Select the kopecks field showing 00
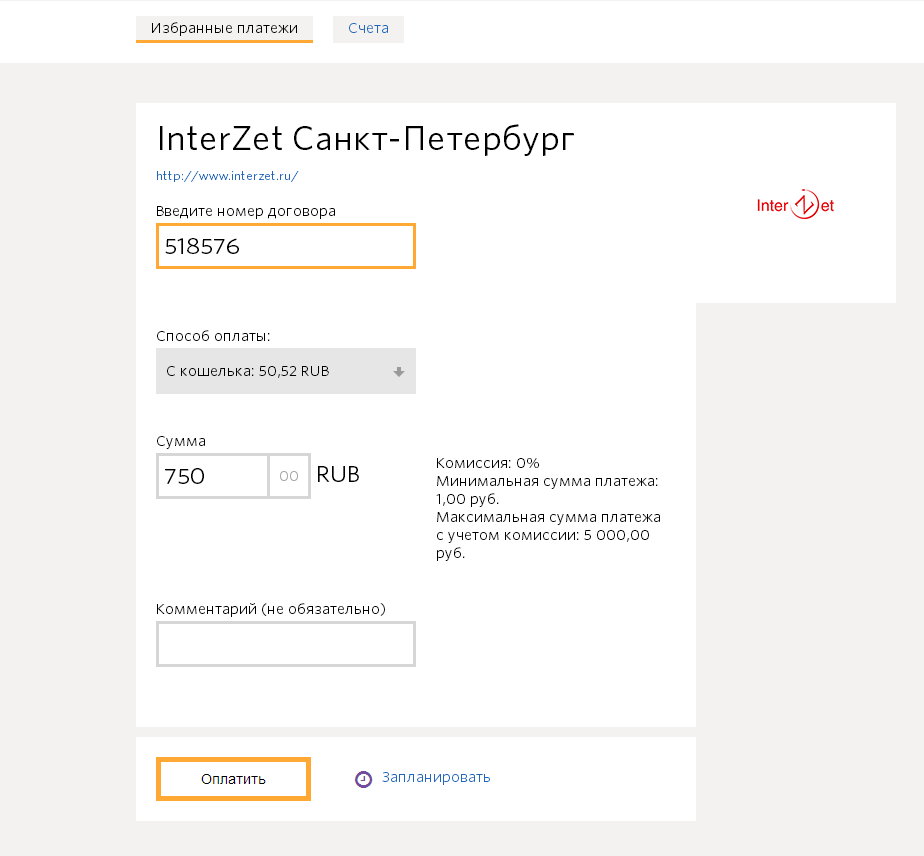924x856 pixels. [x=289, y=476]
